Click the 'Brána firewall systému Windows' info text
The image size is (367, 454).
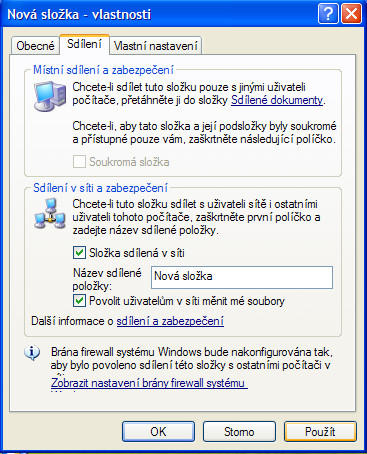tap(192, 359)
